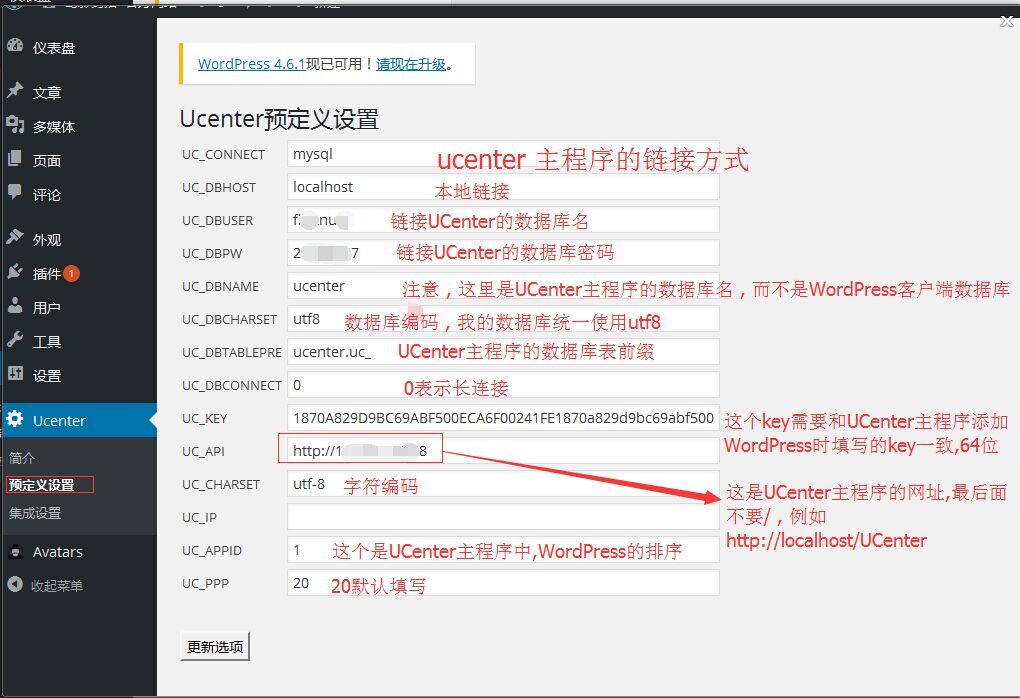Image resolution: width=1020 pixels, height=698 pixels.
Task: Open the WordPress 4.6.1 link
Action: tap(252, 64)
